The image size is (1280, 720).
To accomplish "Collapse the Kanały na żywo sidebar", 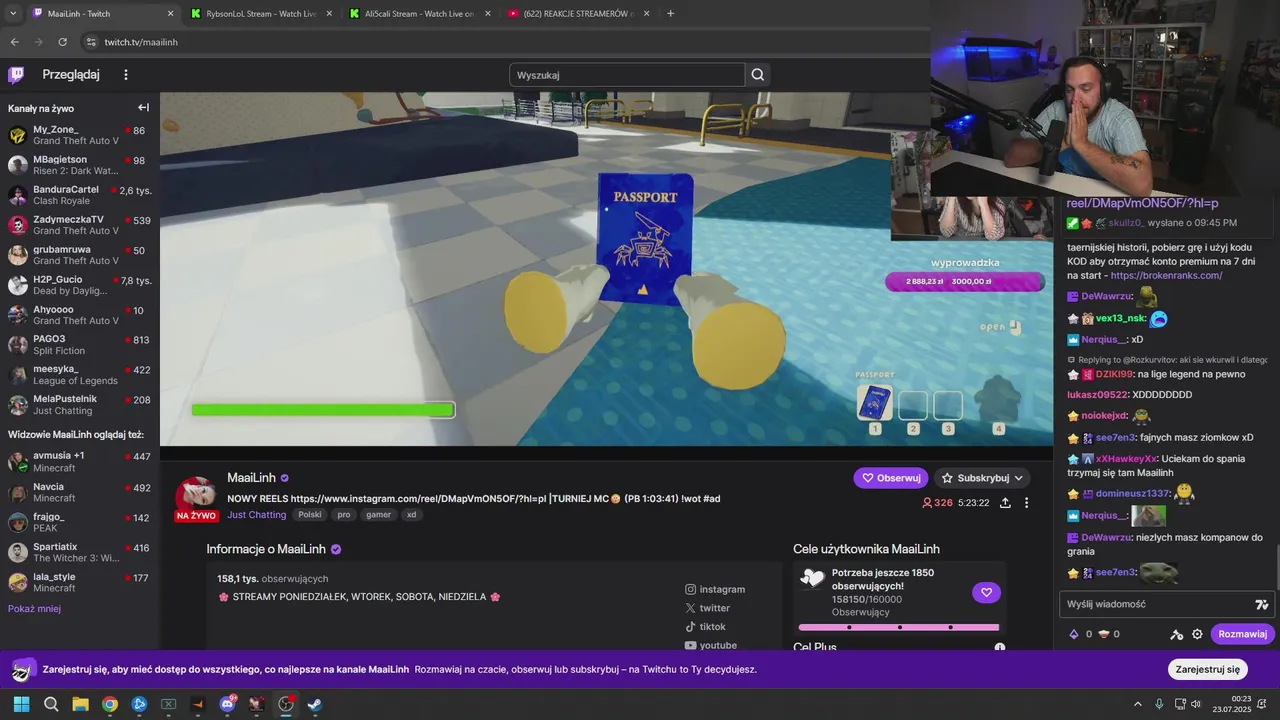I will pyautogui.click(x=143, y=108).
